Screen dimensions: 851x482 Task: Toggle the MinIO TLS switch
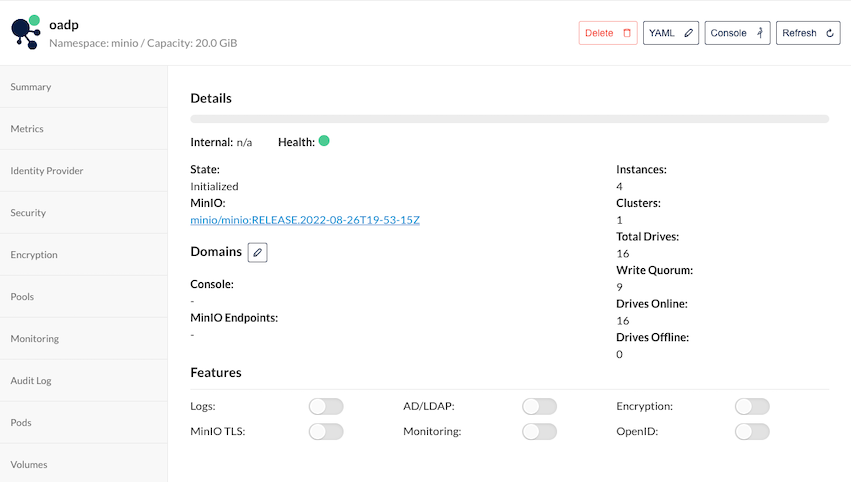[326, 432]
